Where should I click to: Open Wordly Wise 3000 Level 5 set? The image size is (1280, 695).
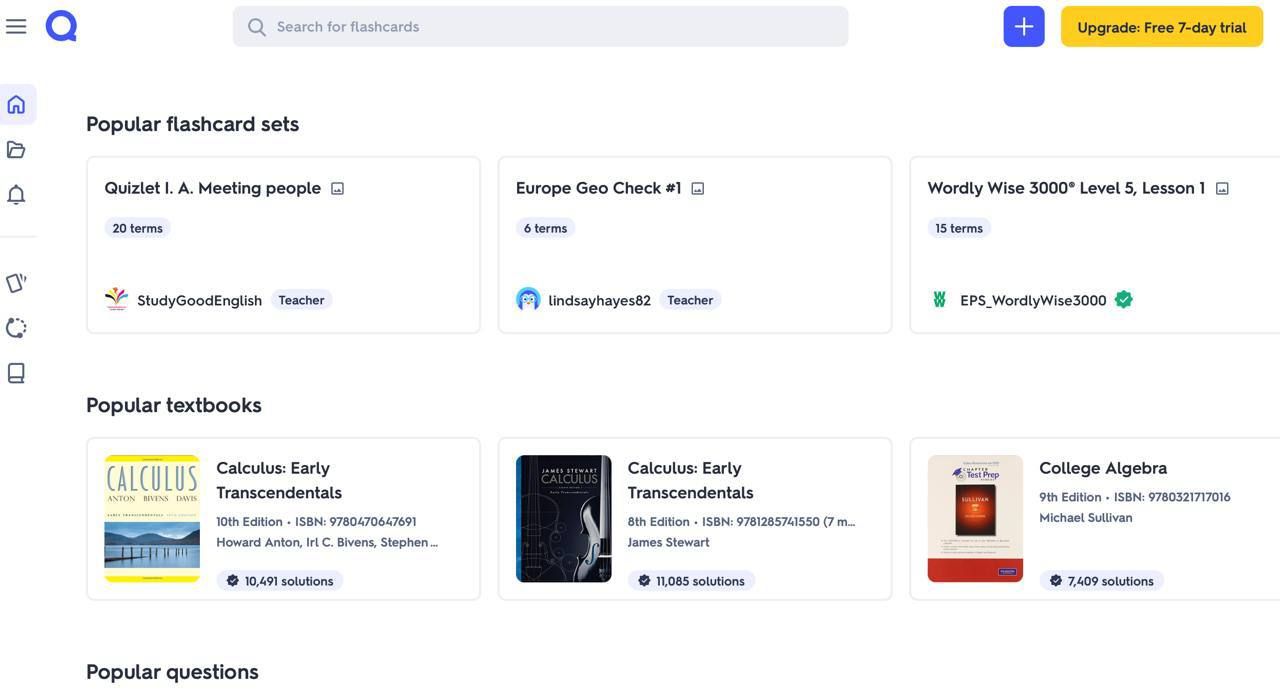(x=1065, y=188)
